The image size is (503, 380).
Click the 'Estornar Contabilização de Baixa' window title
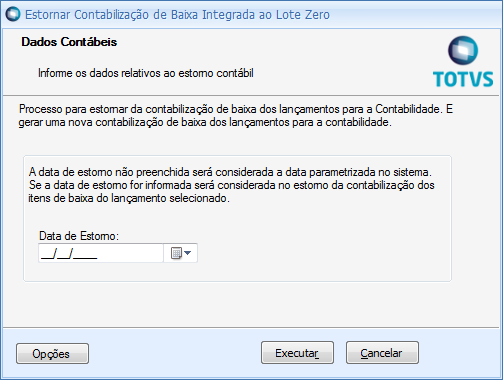point(177,15)
